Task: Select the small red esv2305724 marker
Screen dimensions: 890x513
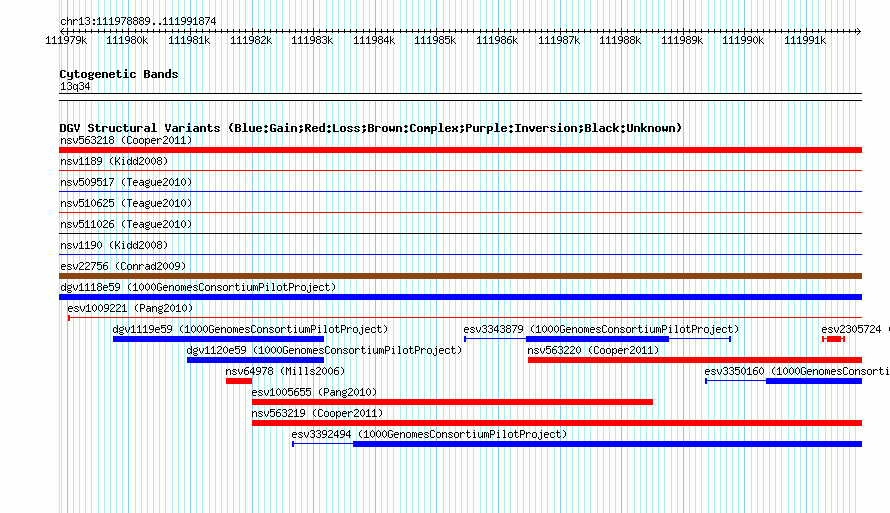Action: tap(834, 339)
